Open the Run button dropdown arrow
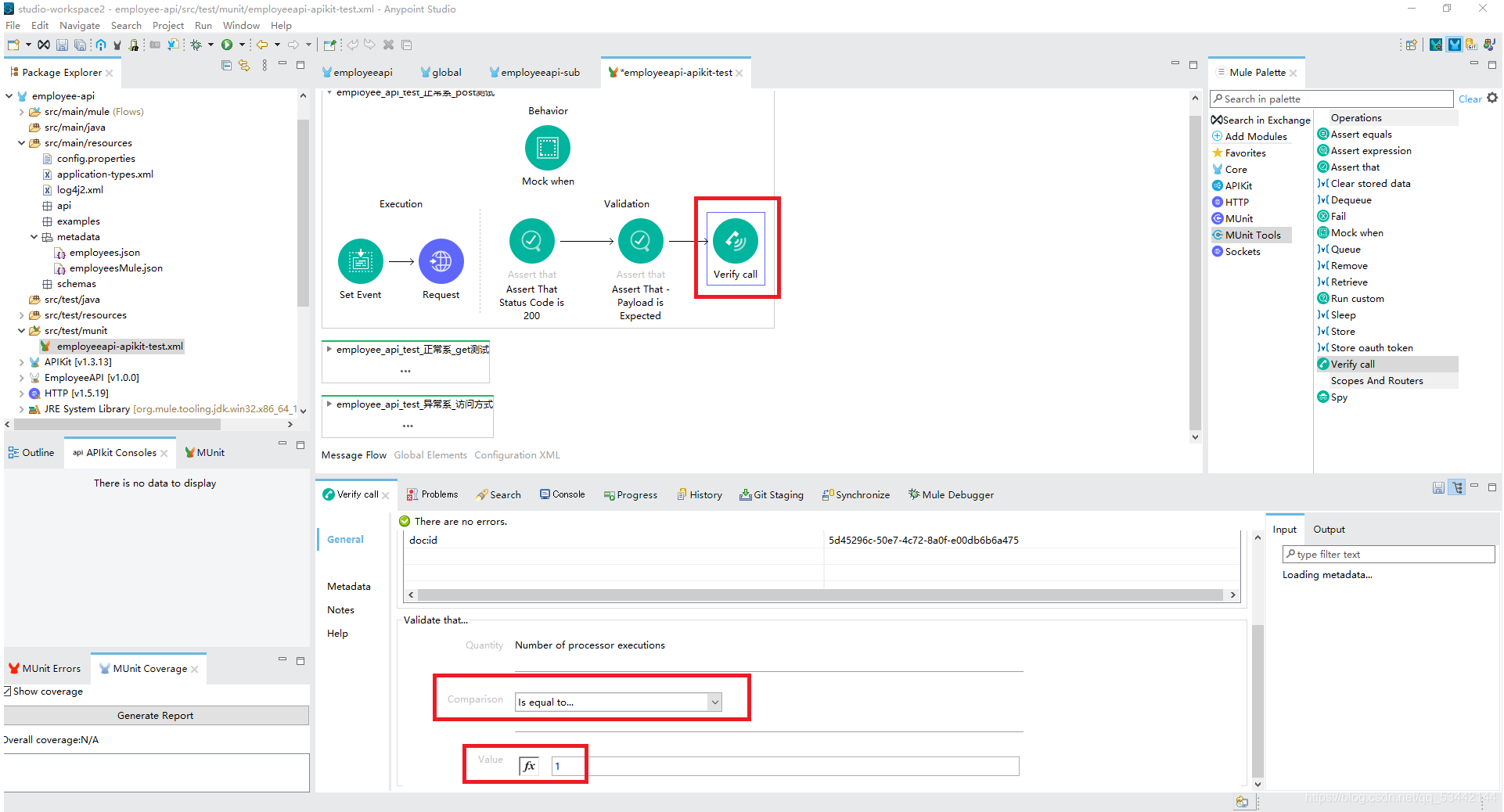 pyautogui.click(x=242, y=45)
